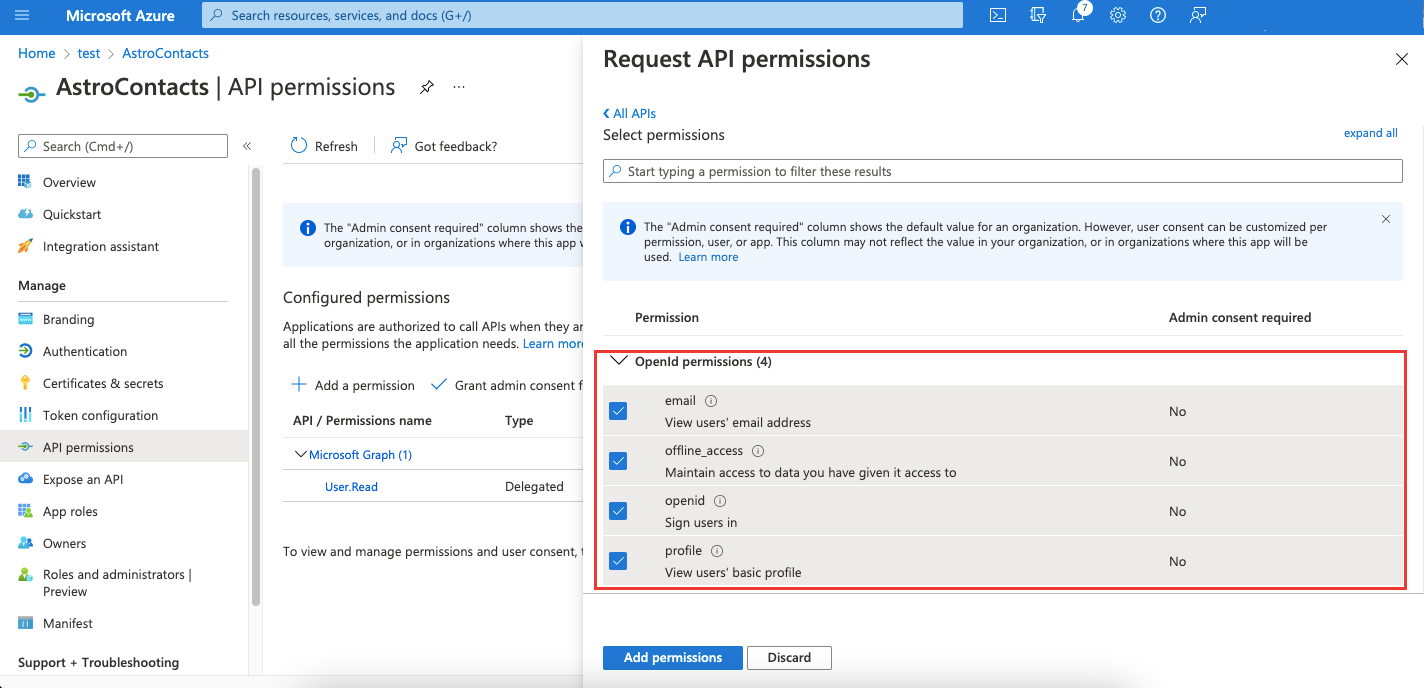The width and height of the screenshot is (1424, 688).
Task: Click the Manifest icon in sidebar
Action: coord(25,623)
